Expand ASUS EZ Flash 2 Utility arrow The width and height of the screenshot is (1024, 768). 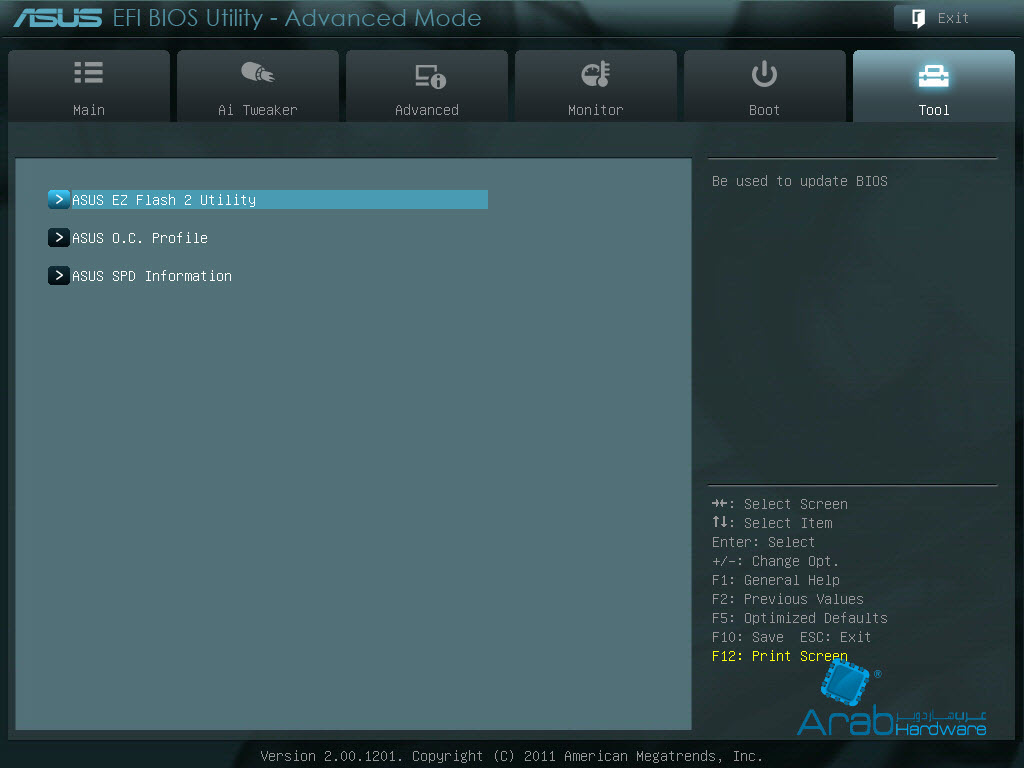pyautogui.click(x=59, y=199)
